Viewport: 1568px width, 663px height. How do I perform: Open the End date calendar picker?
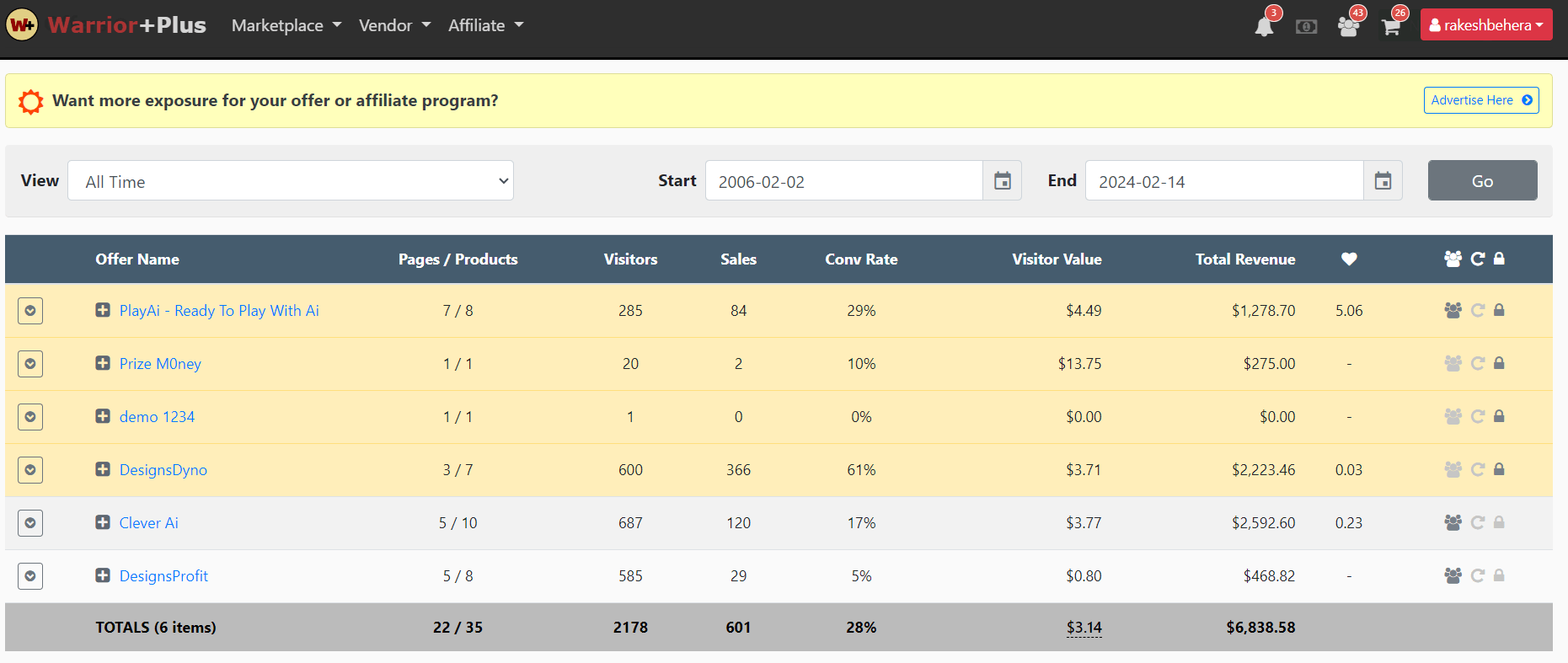pos(1383,180)
